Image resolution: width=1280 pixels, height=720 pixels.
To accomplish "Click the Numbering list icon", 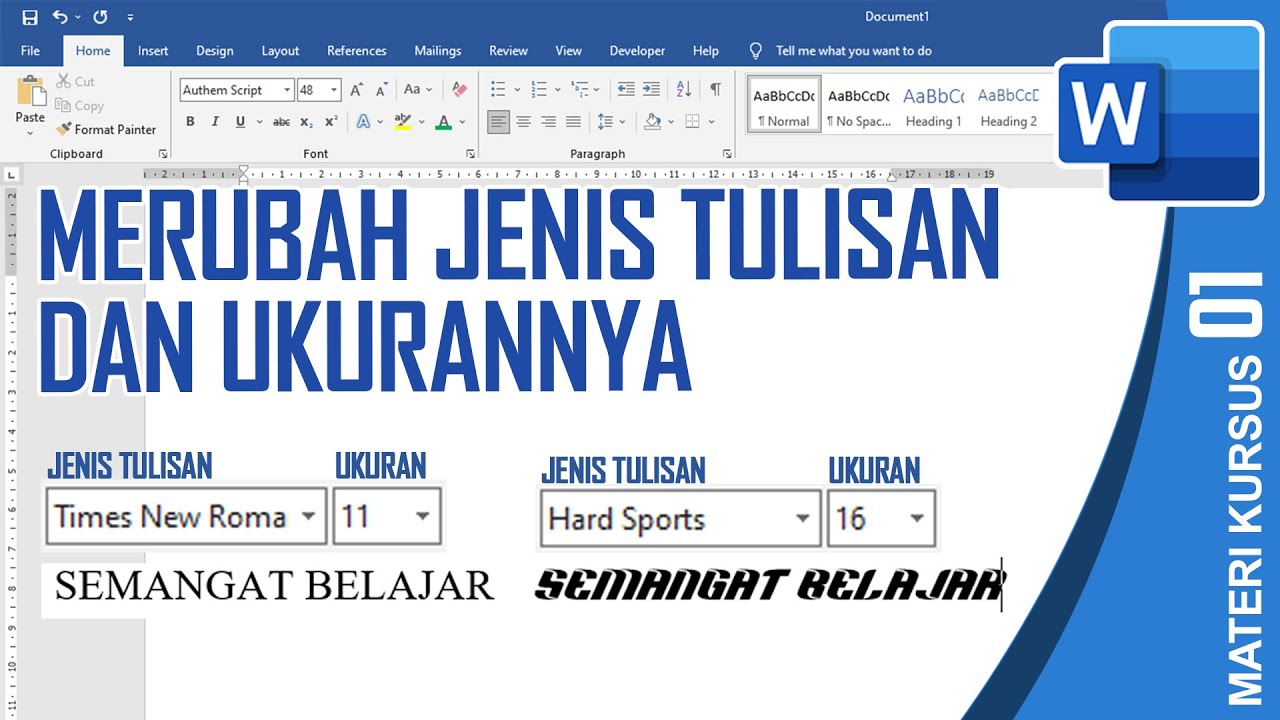I will 539,90.
